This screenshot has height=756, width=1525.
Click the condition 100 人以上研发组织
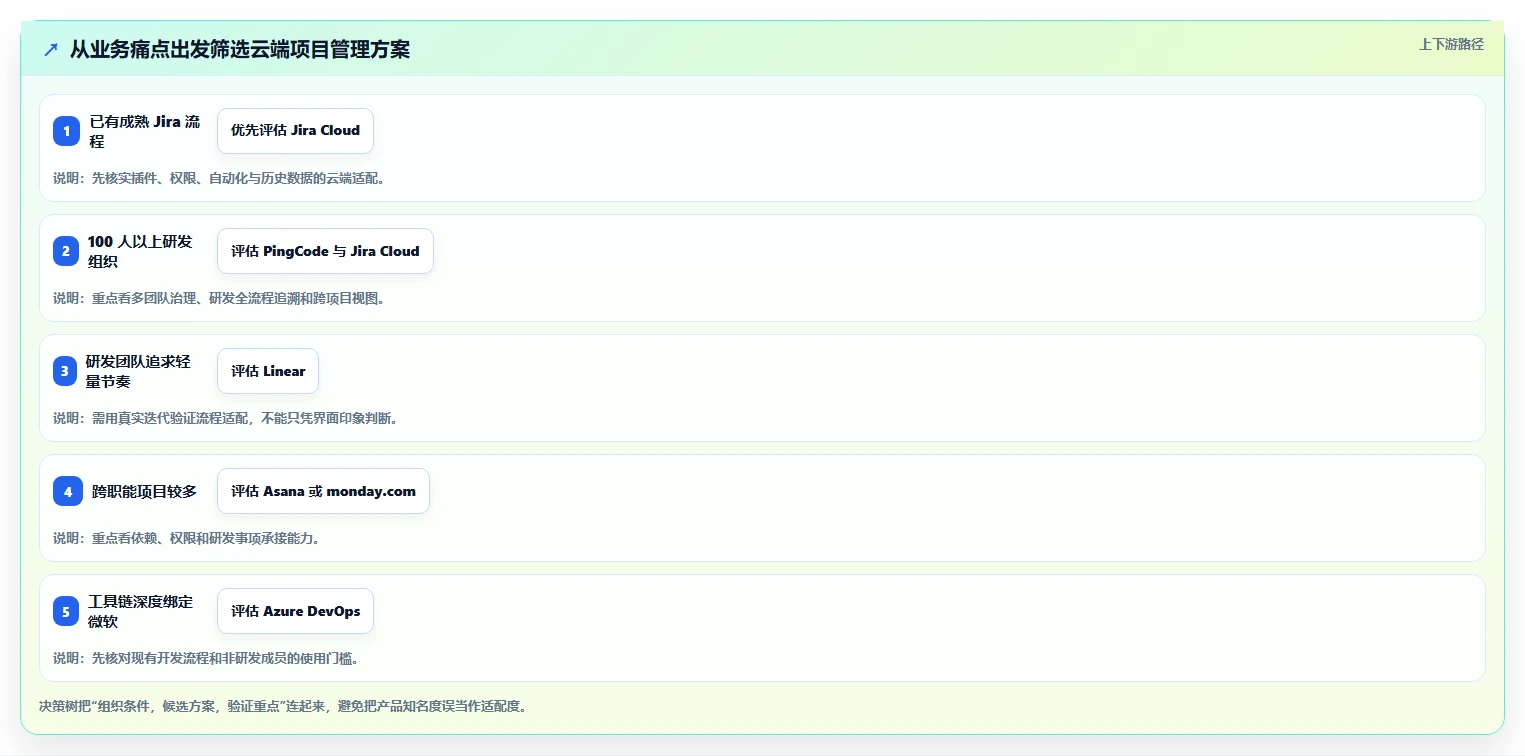[x=140, y=251]
